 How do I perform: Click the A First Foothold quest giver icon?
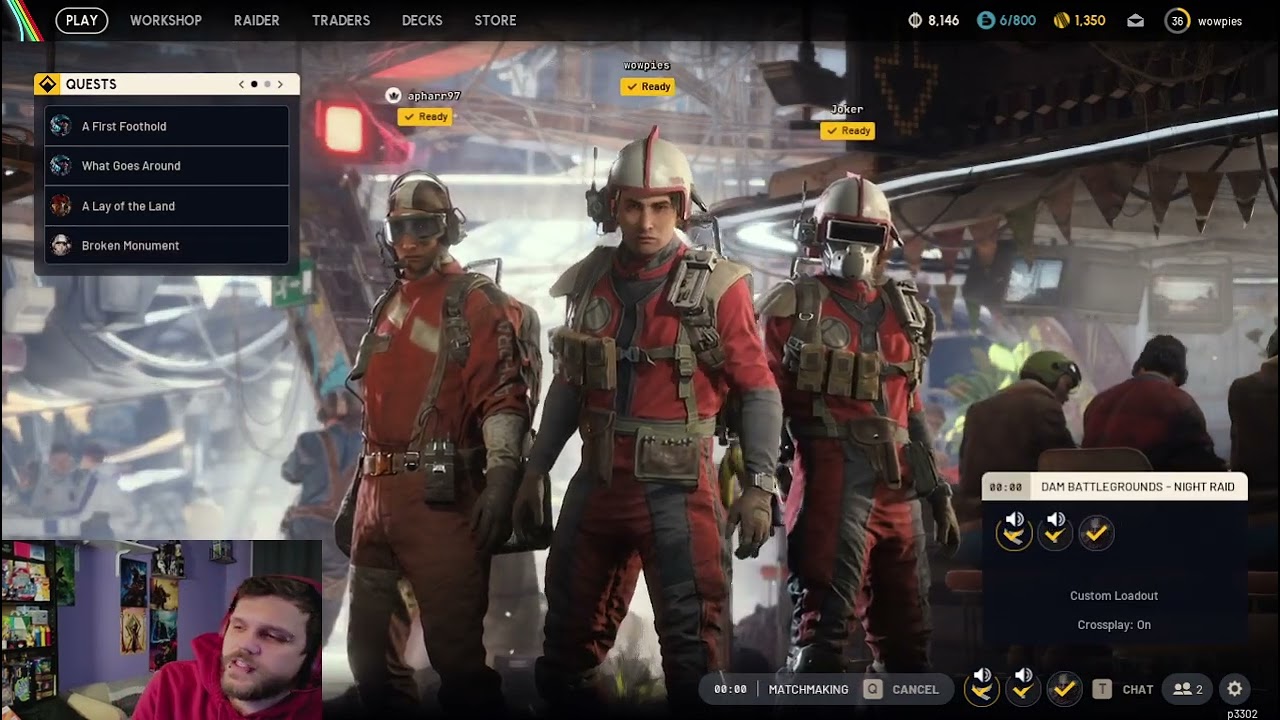[x=61, y=126]
